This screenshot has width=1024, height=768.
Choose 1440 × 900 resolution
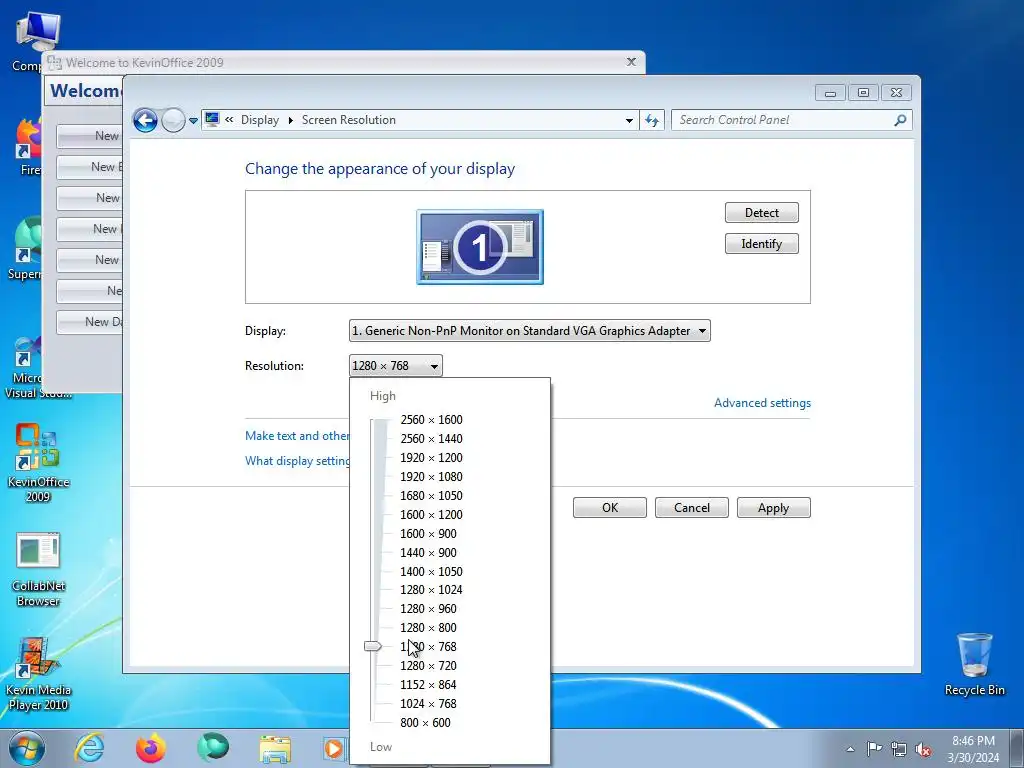428,552
